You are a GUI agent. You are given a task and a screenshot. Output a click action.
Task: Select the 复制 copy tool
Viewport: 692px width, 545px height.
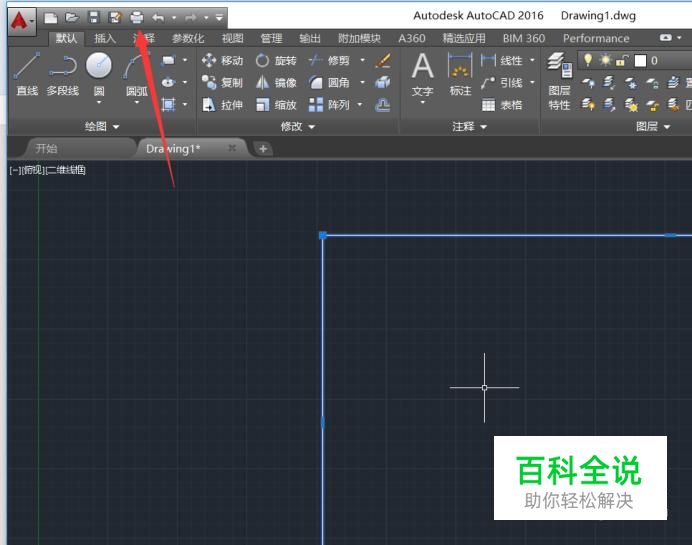(x=222, y=83)
